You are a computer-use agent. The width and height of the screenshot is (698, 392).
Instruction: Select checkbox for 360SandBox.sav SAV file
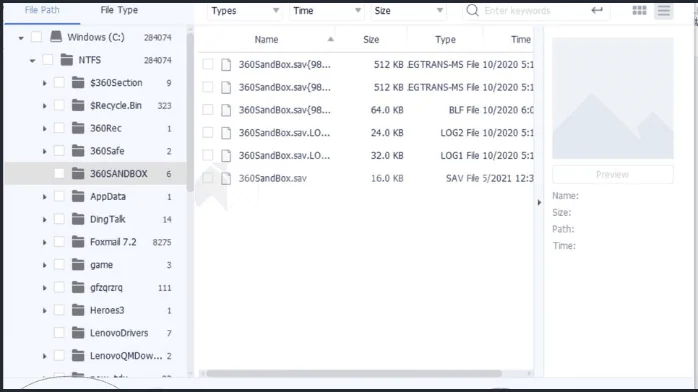pos(207,178)
